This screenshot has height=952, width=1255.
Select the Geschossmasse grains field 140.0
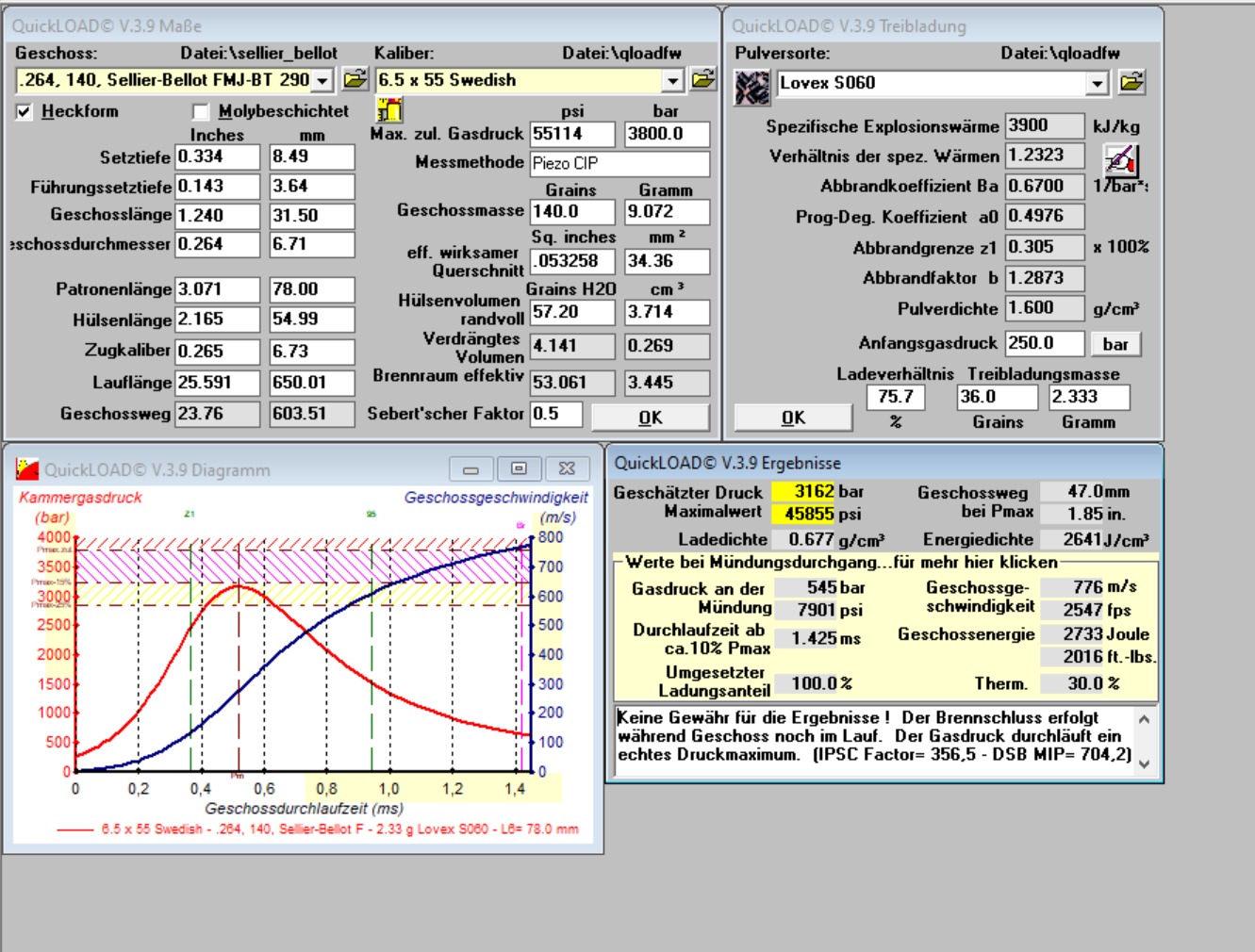pyautogui.click(x=572, y=212)
